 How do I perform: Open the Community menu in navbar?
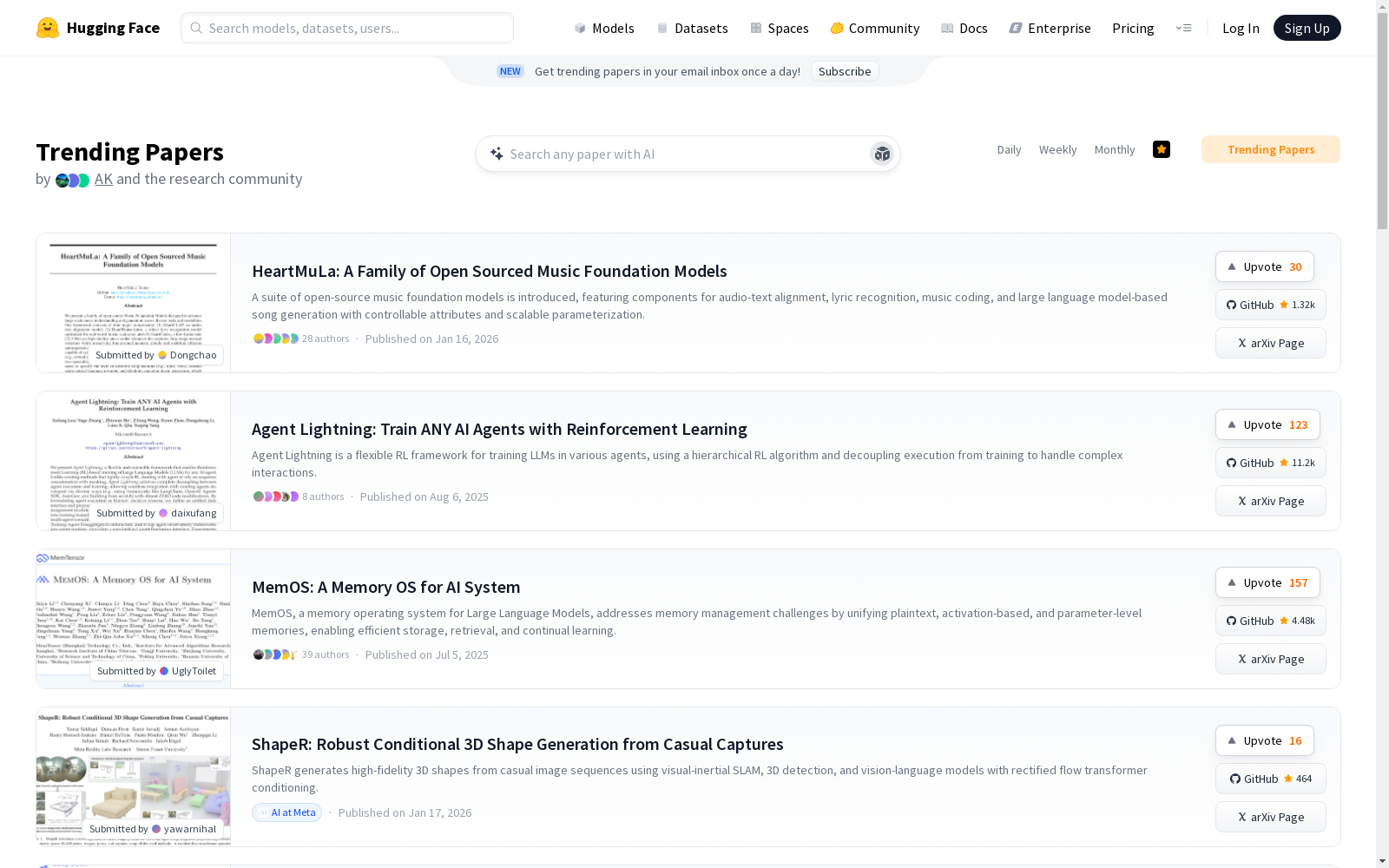874,28
